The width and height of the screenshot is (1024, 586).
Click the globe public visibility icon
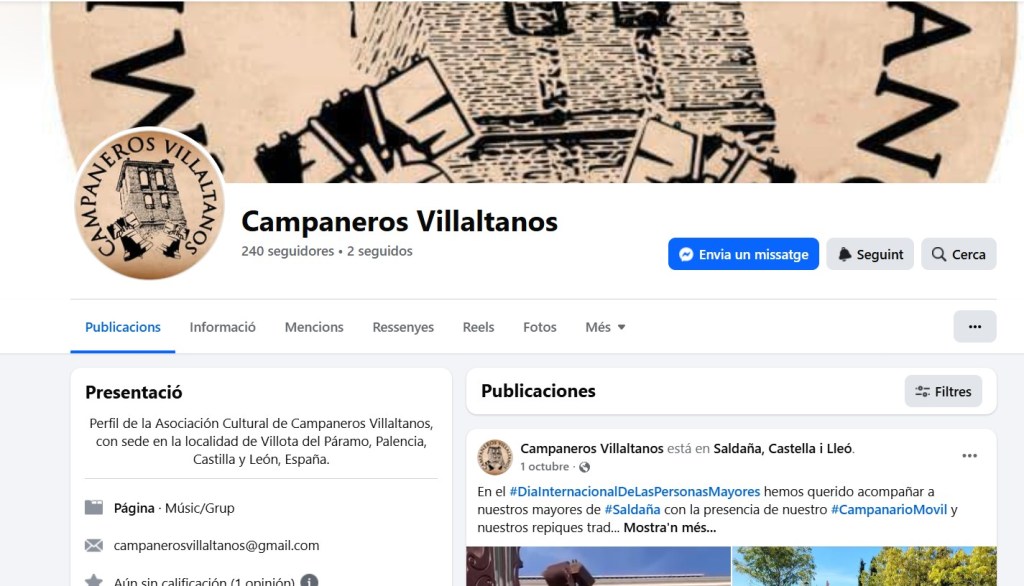(584, 467)
